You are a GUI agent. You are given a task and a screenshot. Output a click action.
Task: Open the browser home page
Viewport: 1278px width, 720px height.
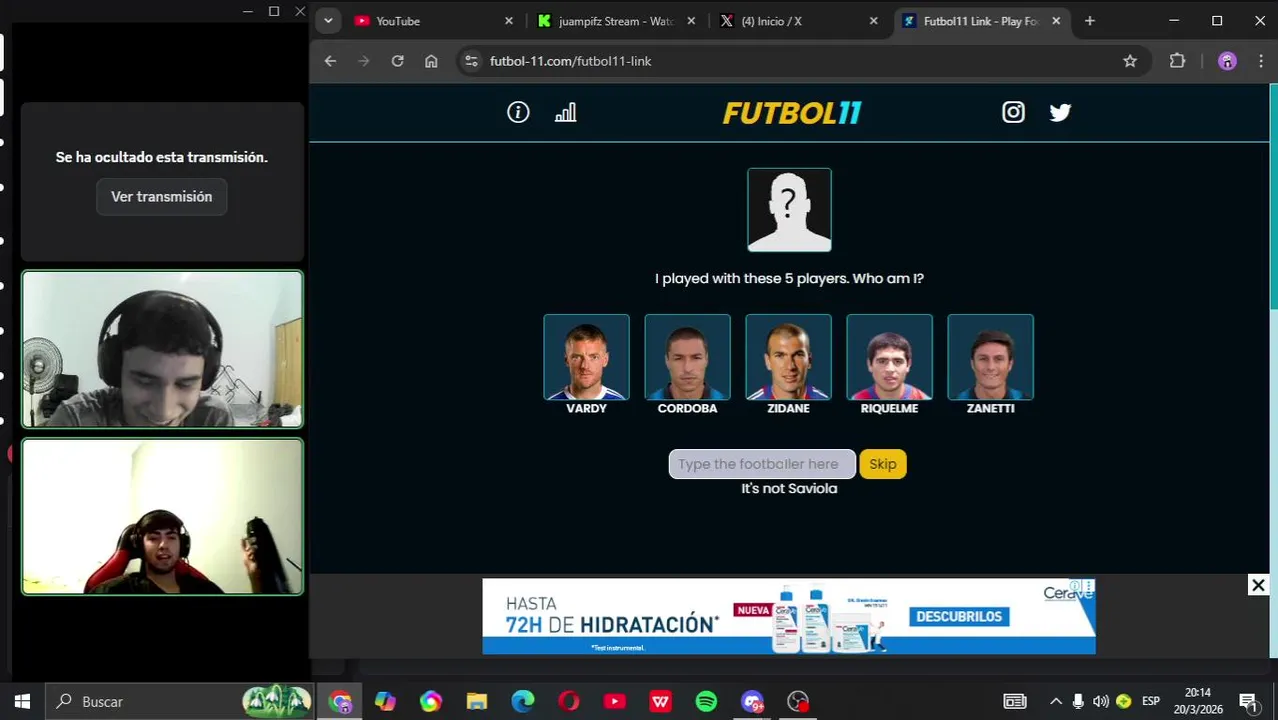(431, 61)
